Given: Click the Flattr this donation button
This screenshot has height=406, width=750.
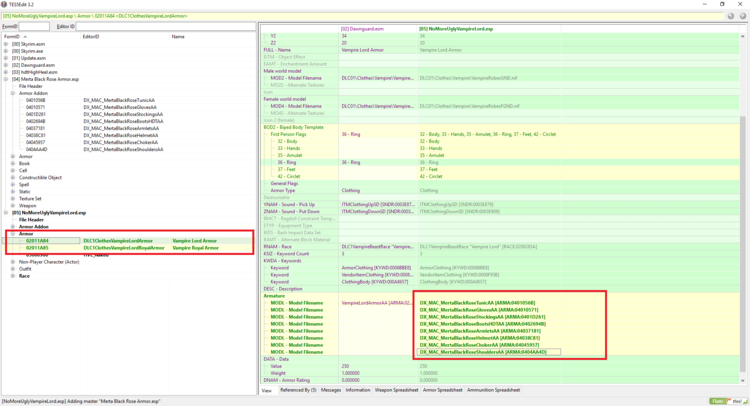Looking at the screenshot, I should pos(728,401).
